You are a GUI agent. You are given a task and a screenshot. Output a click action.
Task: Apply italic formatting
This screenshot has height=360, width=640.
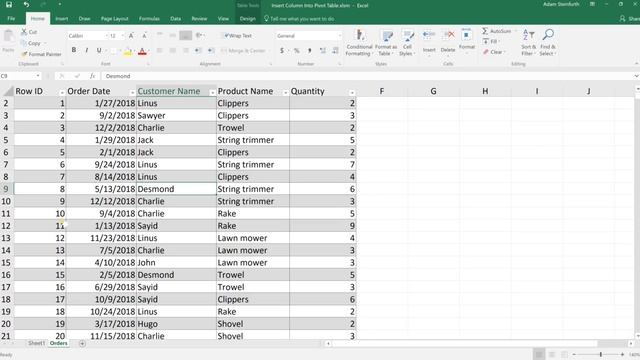pos(87,50)
